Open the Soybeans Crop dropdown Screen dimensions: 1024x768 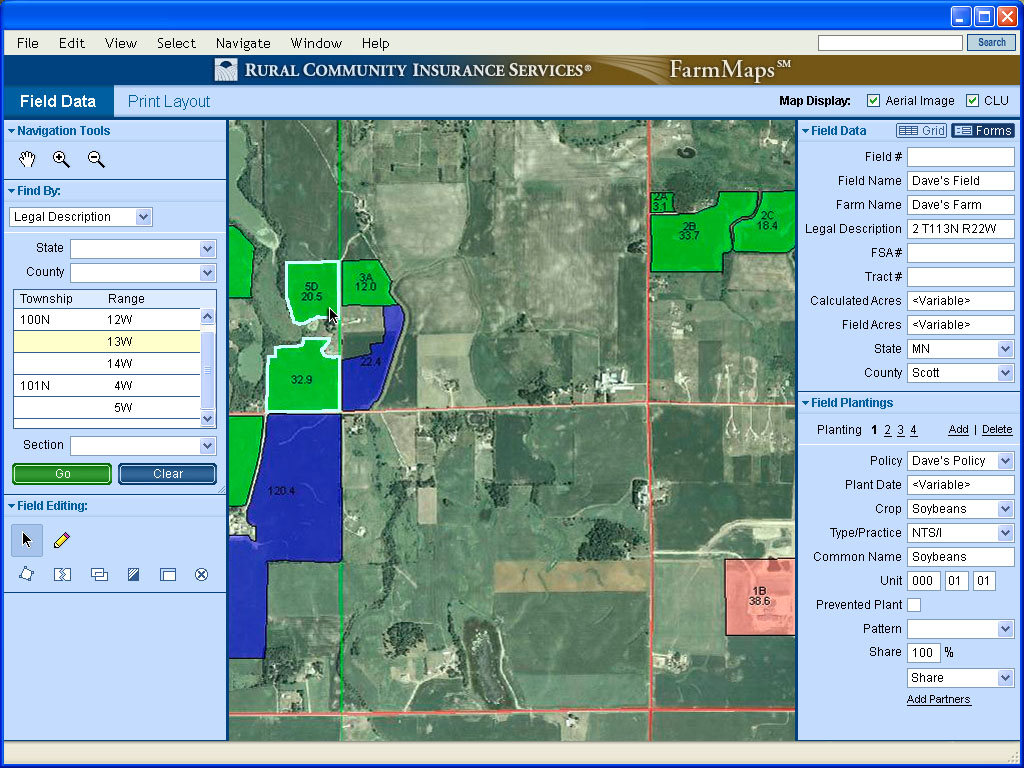coord(1005,509)
